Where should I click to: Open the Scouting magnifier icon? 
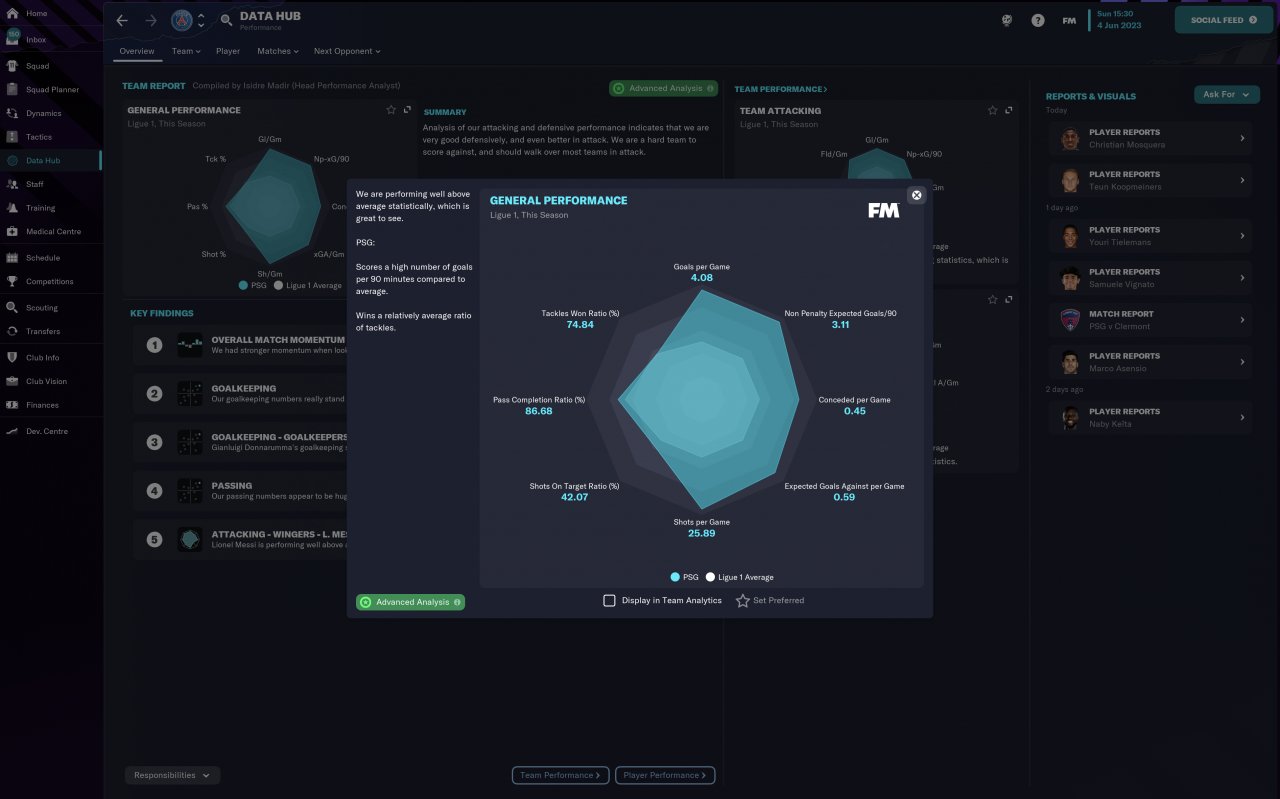12,308
